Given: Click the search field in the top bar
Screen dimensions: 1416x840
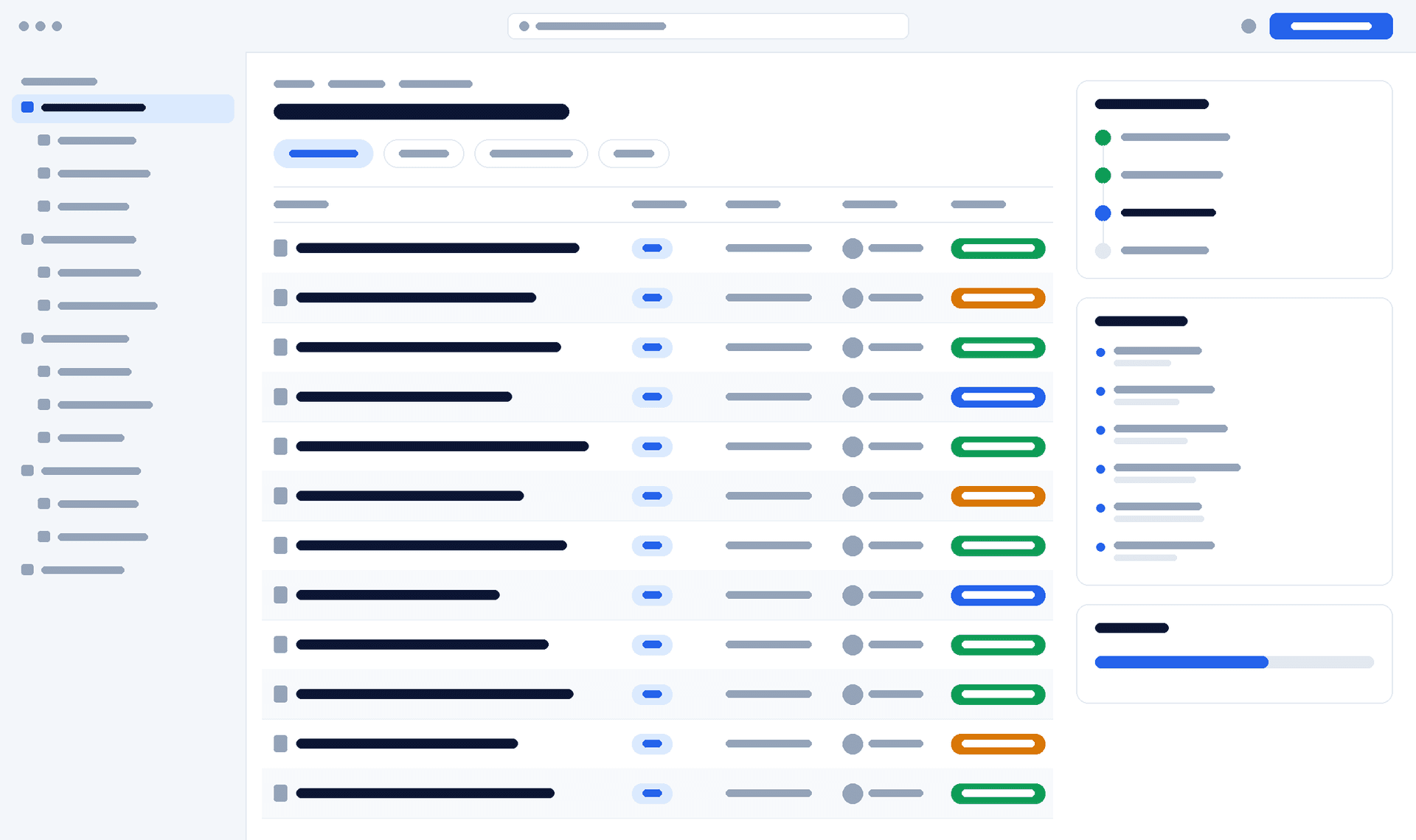Looking at the screenshot, I should [x=708, y=26].
